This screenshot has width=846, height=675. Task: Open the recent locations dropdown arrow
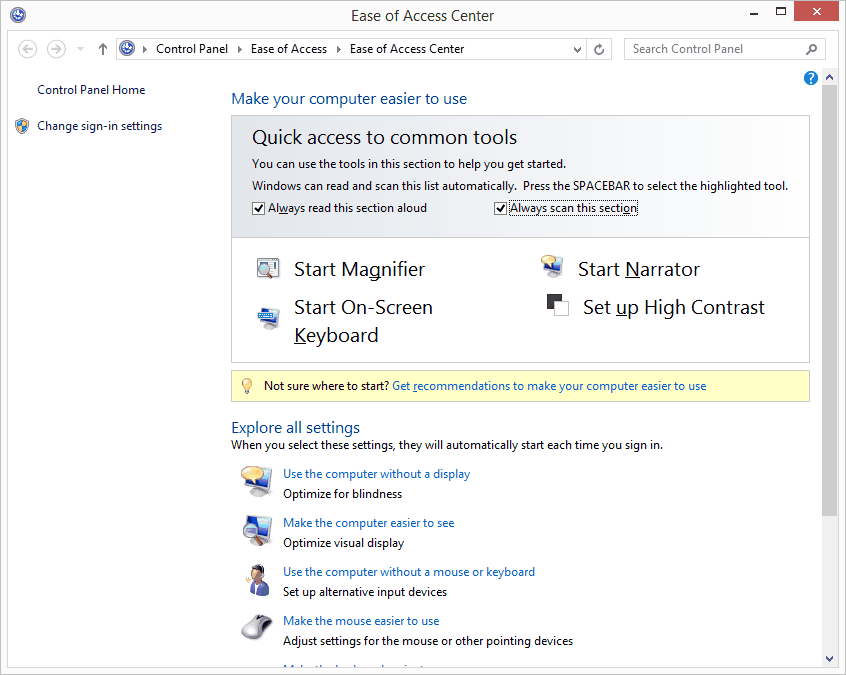click(x=80, y=49)
